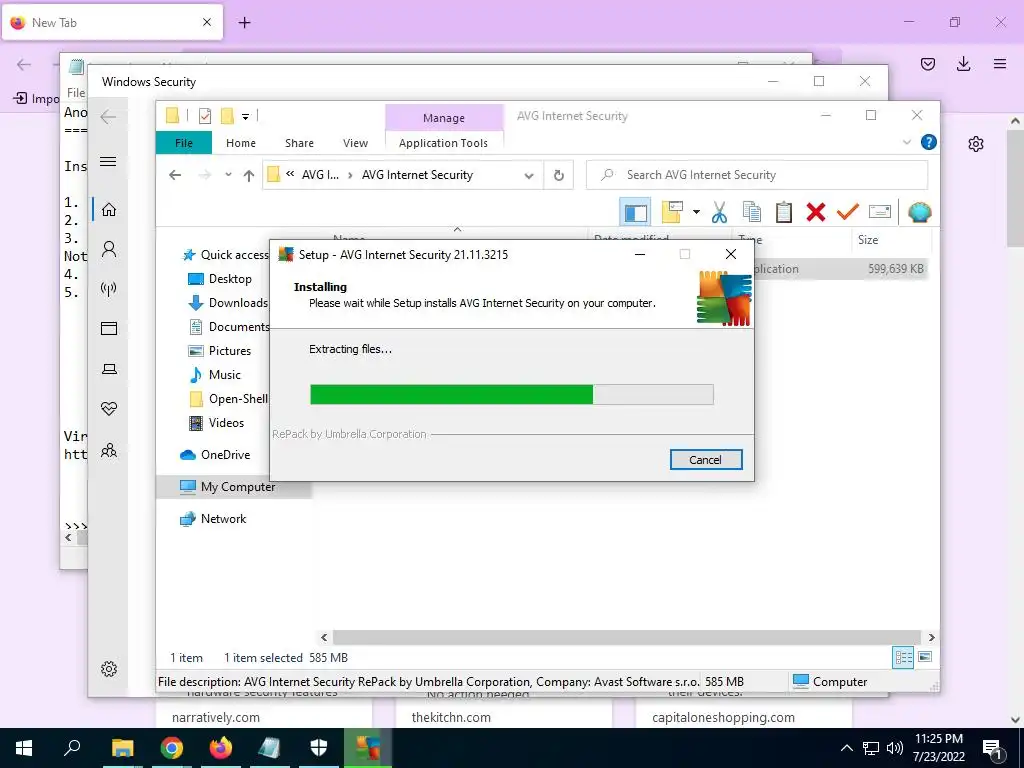Click the extracting files progress bar

coord(512,394)
